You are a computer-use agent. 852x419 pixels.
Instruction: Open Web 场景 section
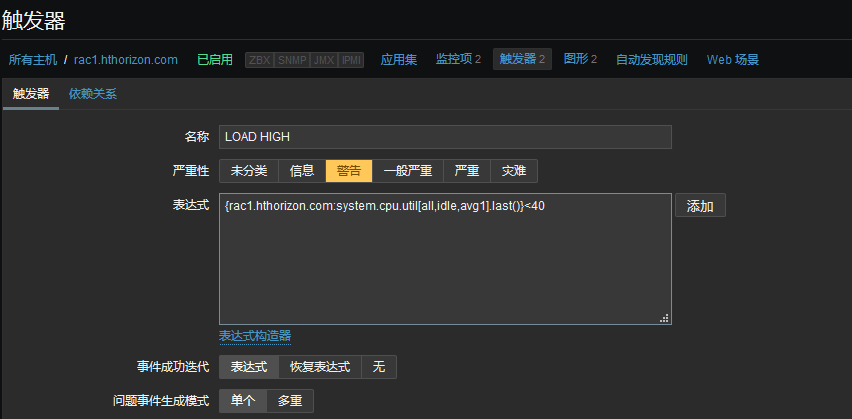coord(732,59)
